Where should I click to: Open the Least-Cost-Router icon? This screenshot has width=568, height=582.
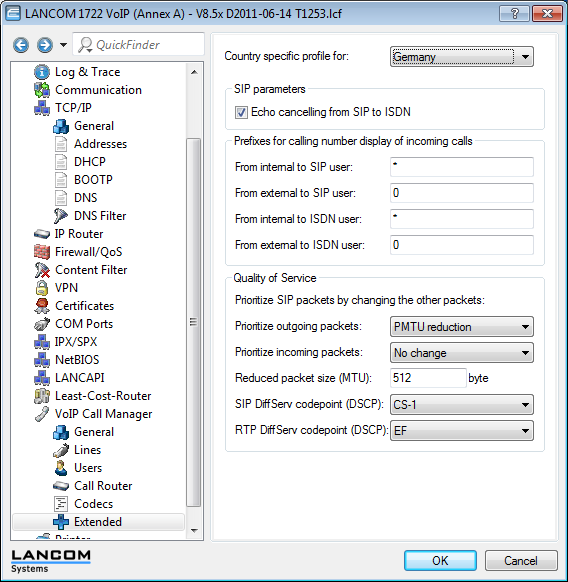point(42,396)
